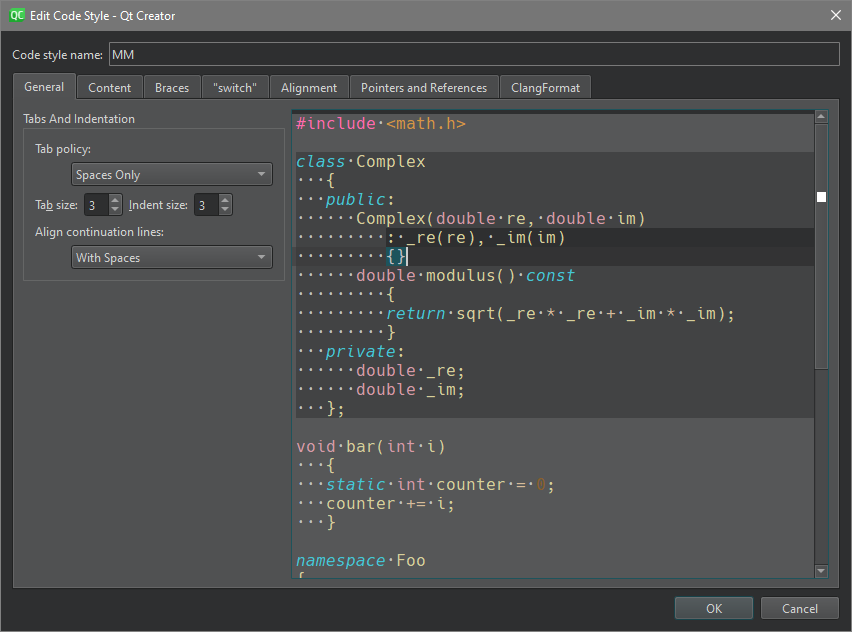Image resolution: width=852 pixels, height=632 pixels.
Task: Switch to the Braces tab
Action: (172, 88)
